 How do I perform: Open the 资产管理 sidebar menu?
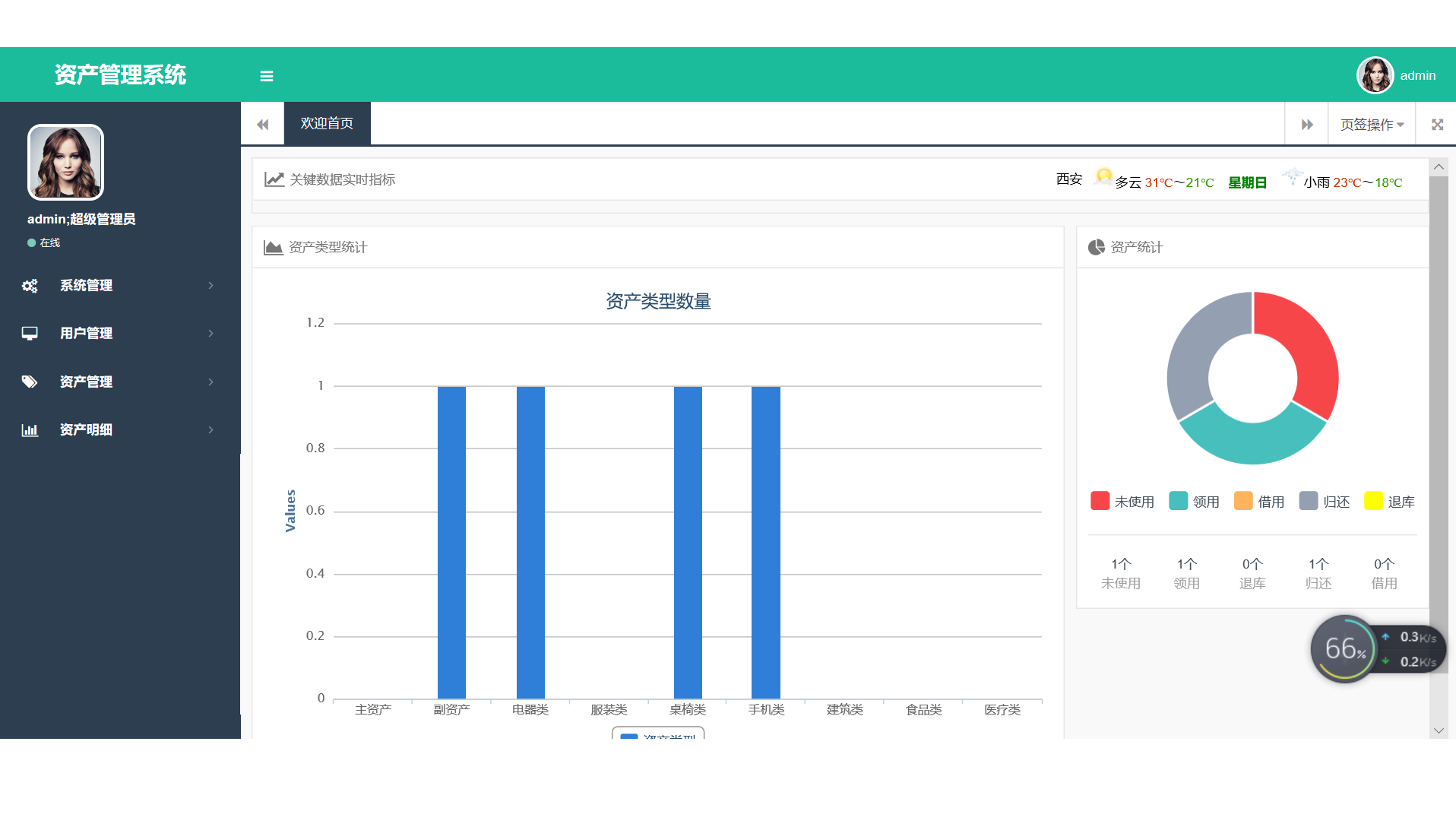86,382
